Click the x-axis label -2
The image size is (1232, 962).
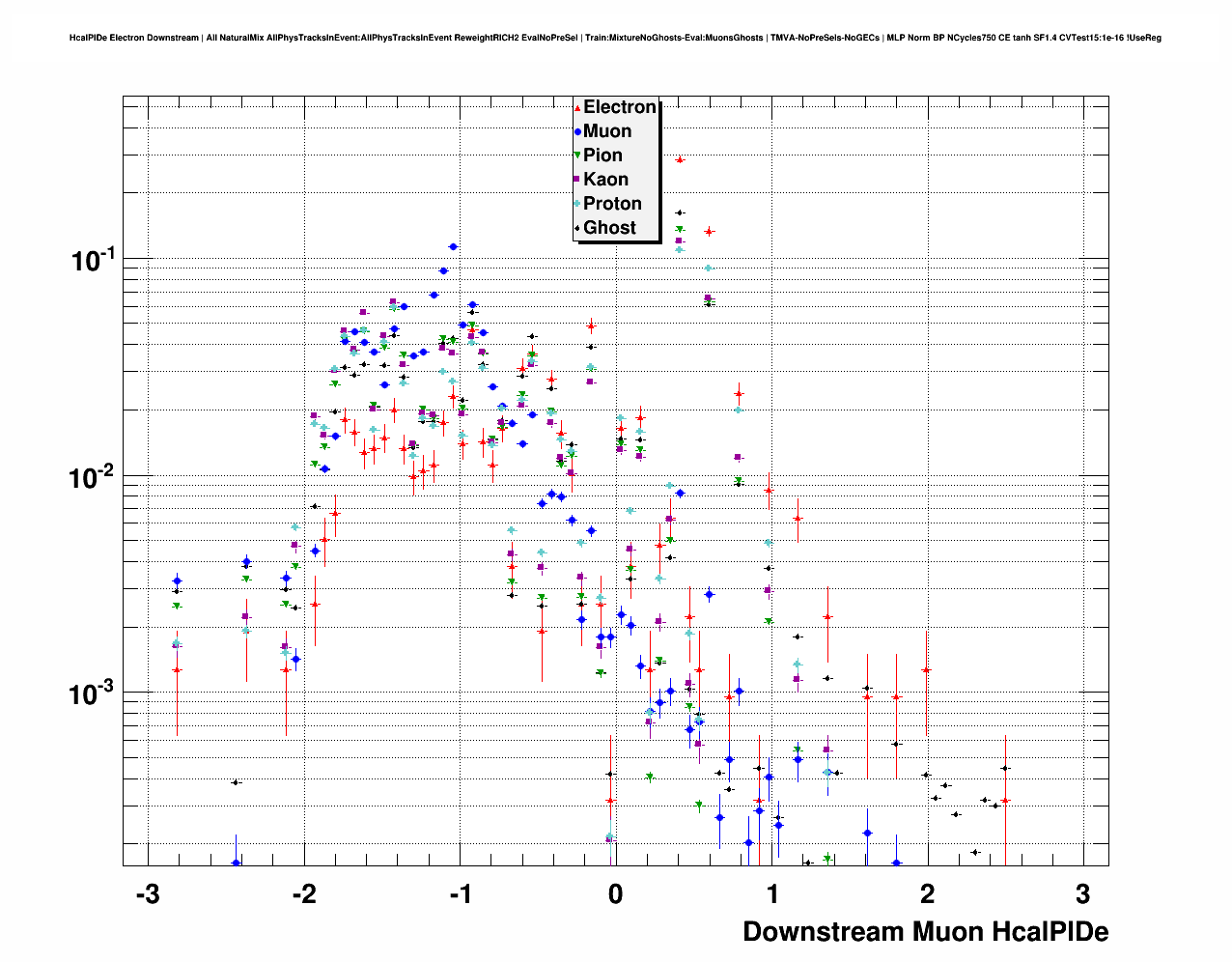[303, 893]
